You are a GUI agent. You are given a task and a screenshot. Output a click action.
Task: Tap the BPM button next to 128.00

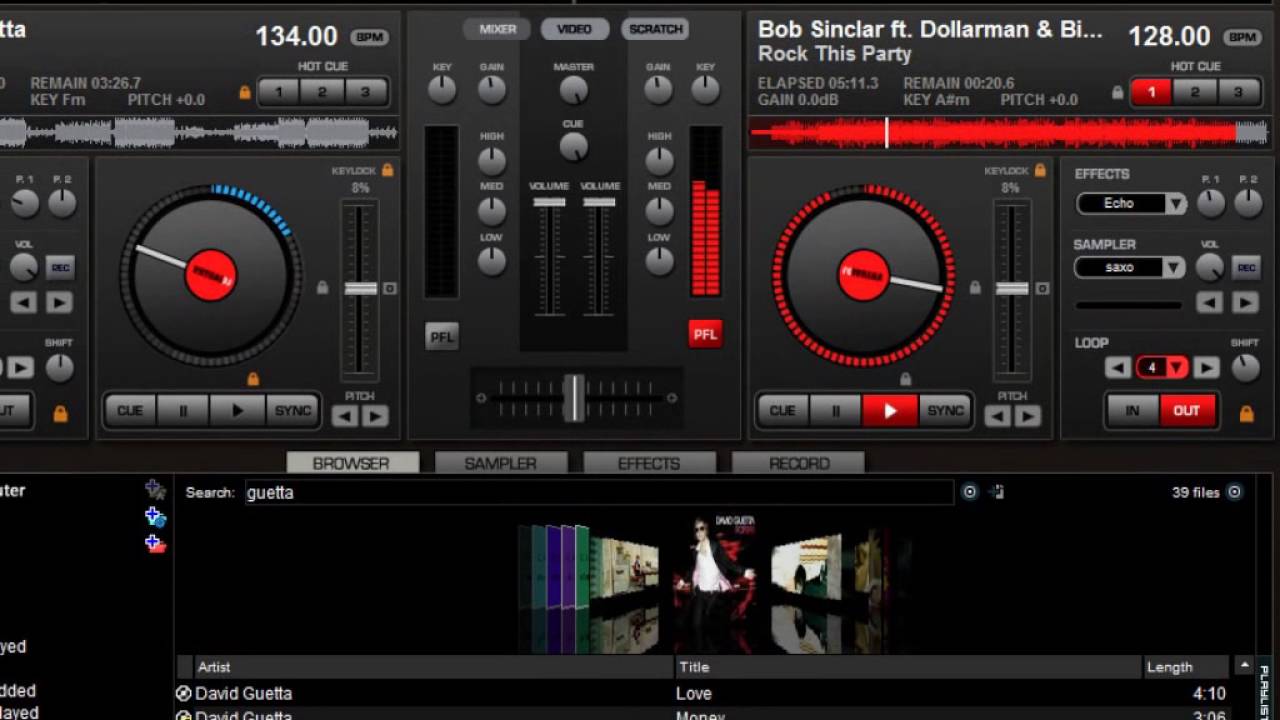[x=1242, y=37]
